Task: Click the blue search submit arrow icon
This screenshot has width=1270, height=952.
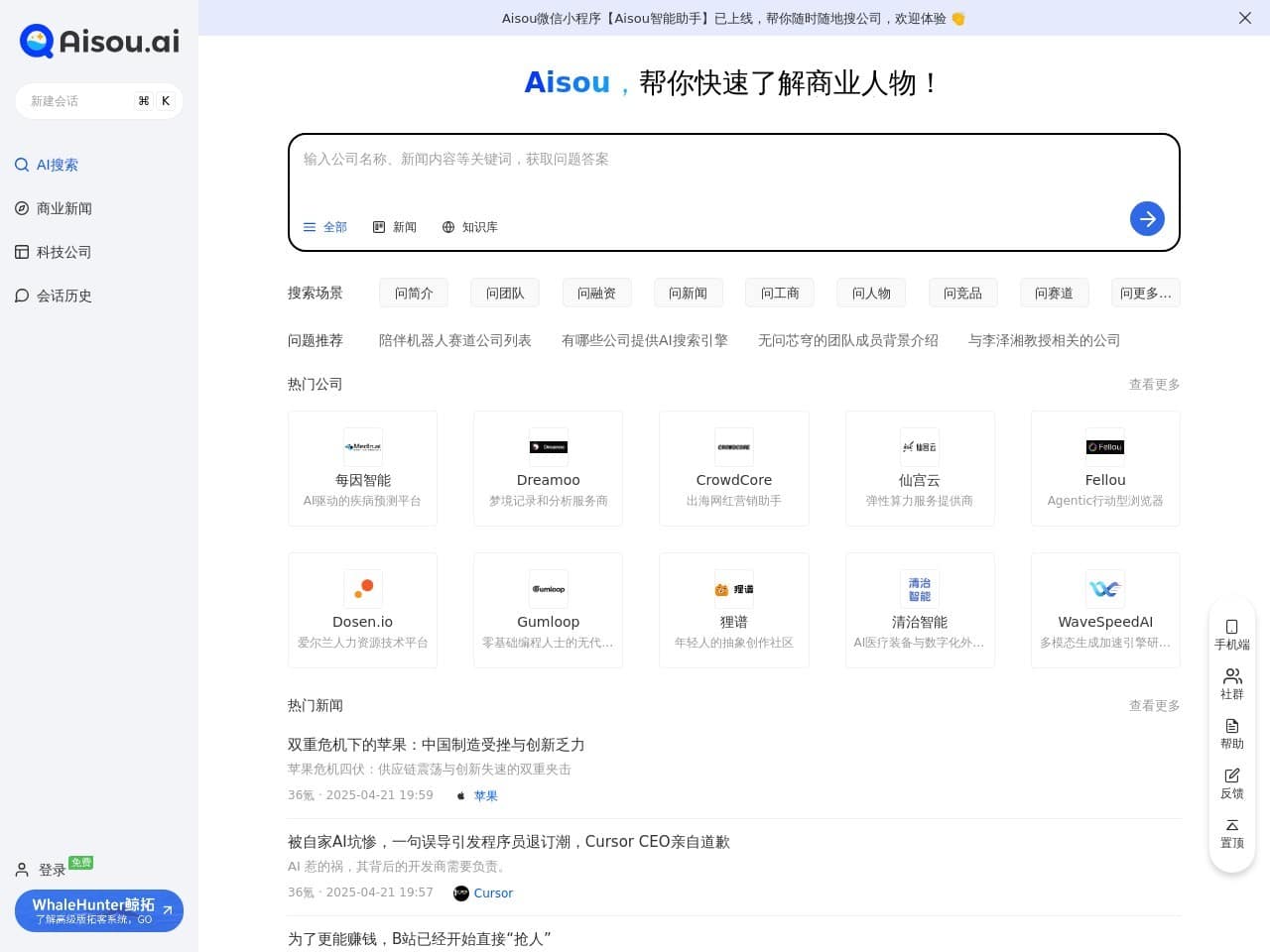Action: pos(1147,219)
